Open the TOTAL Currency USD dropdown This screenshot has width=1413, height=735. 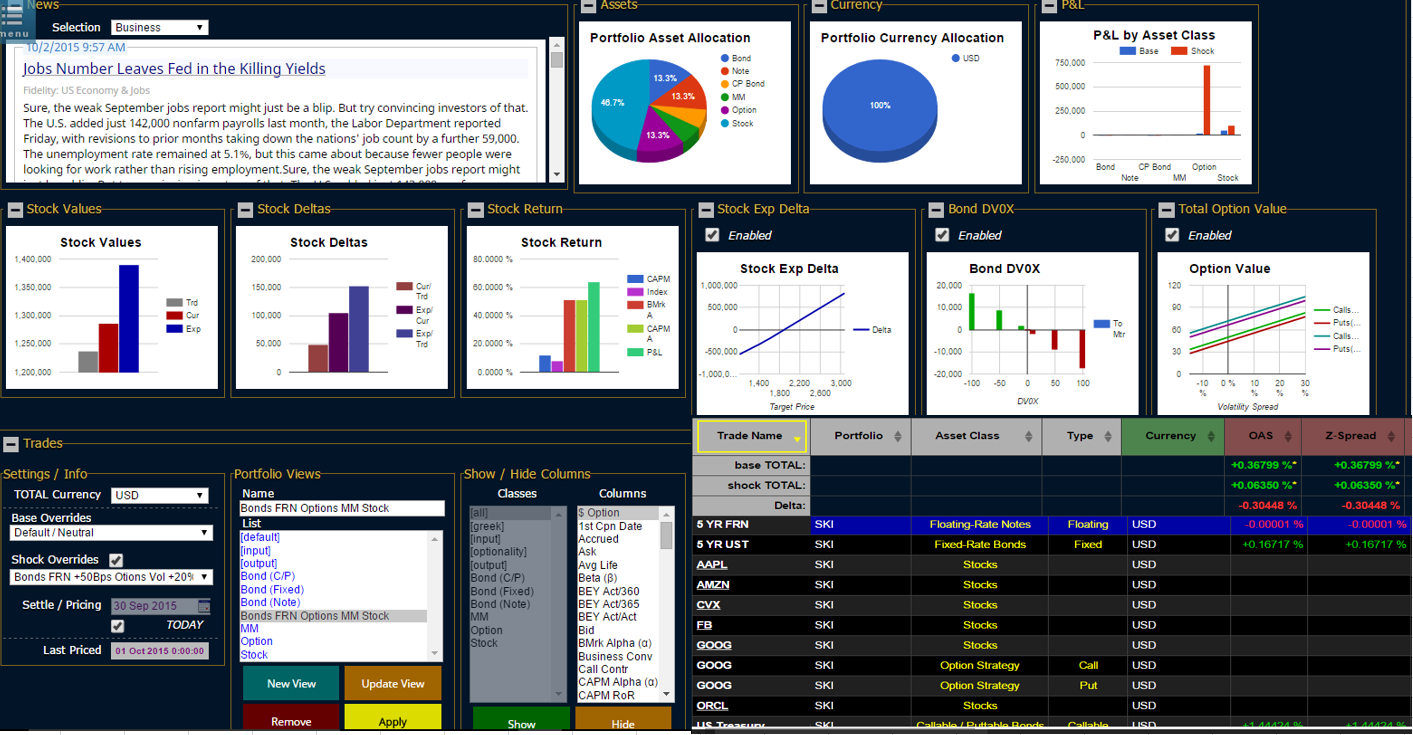tap(160, 495)
